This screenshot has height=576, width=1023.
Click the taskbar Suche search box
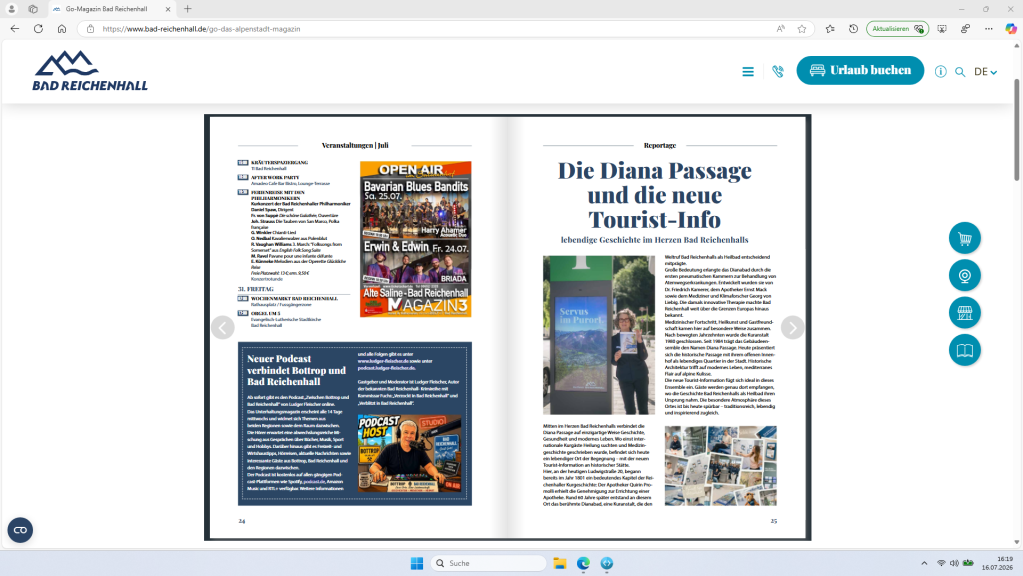click(488, 563)
